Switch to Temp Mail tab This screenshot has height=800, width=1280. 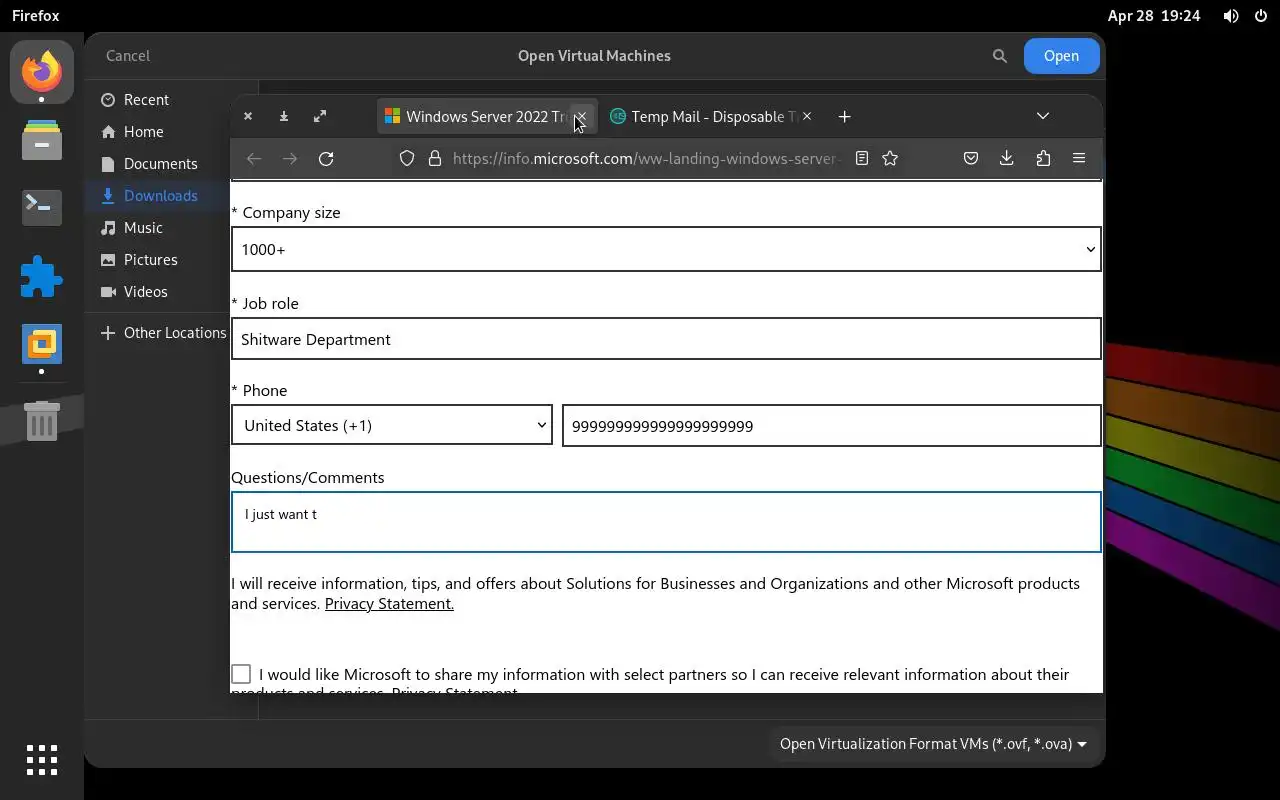[x=712, y=116]
